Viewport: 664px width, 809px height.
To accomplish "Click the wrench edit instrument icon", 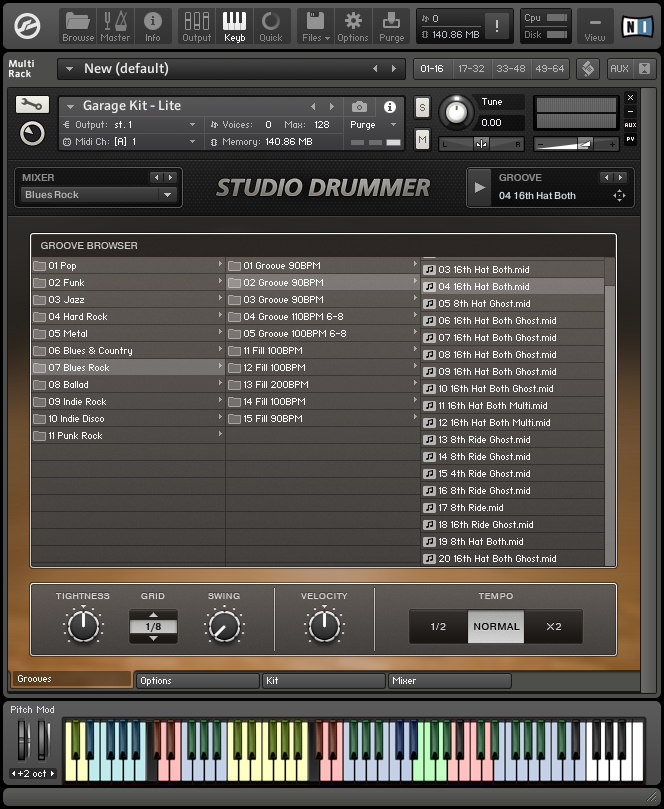I will 32,105.
